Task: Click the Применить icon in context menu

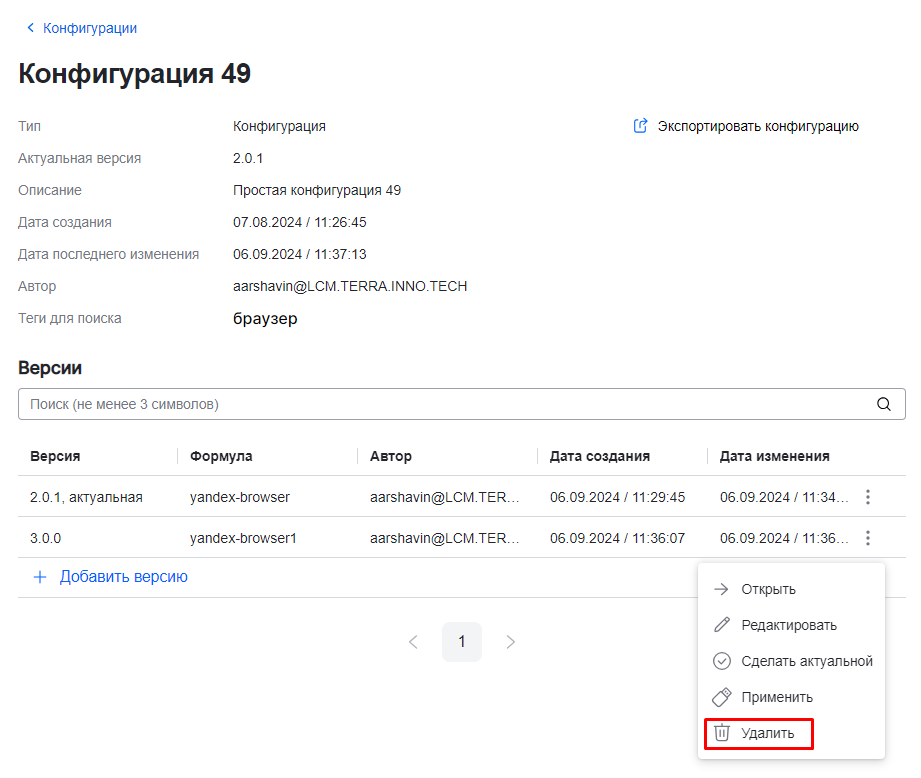Action: coord(722,697)
